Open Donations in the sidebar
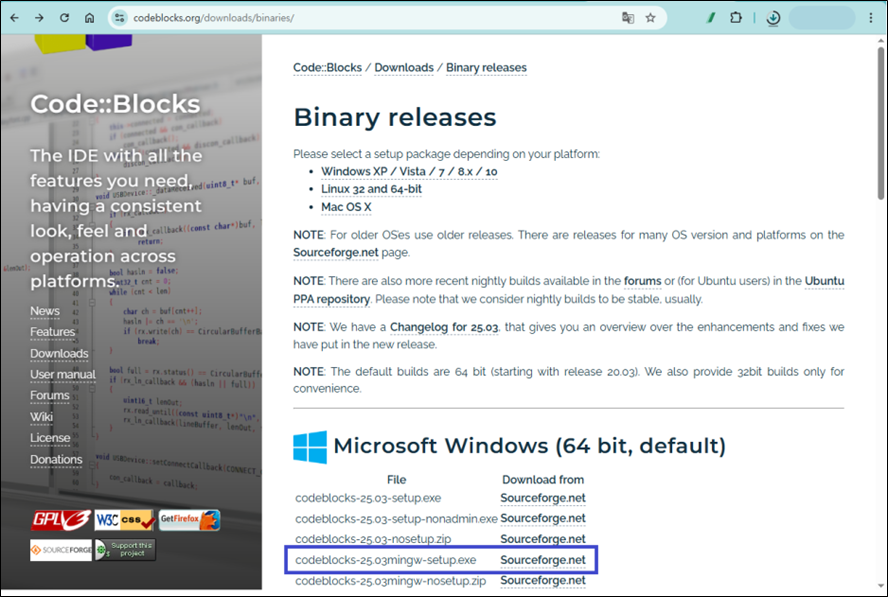 pos(56,459)
